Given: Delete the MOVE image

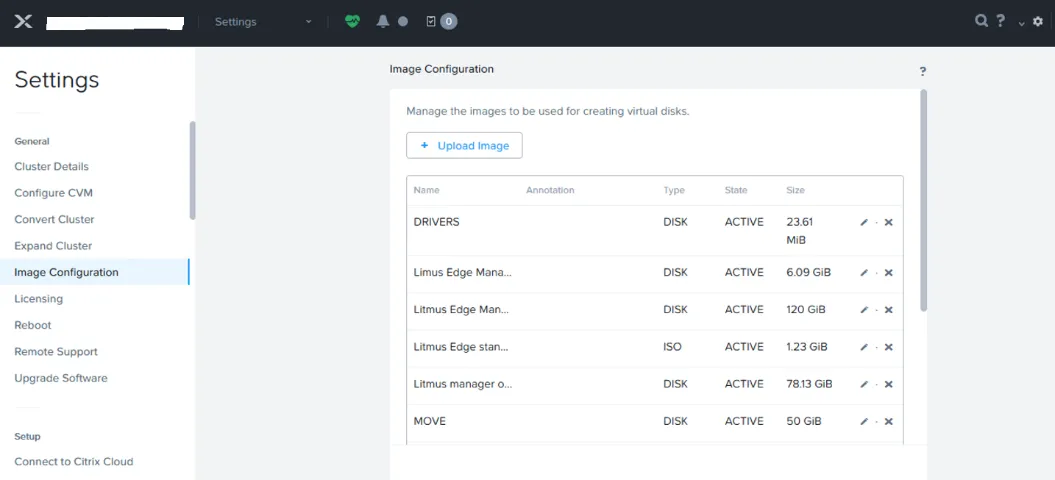Looking at the screenshot, I should (888, 421).
